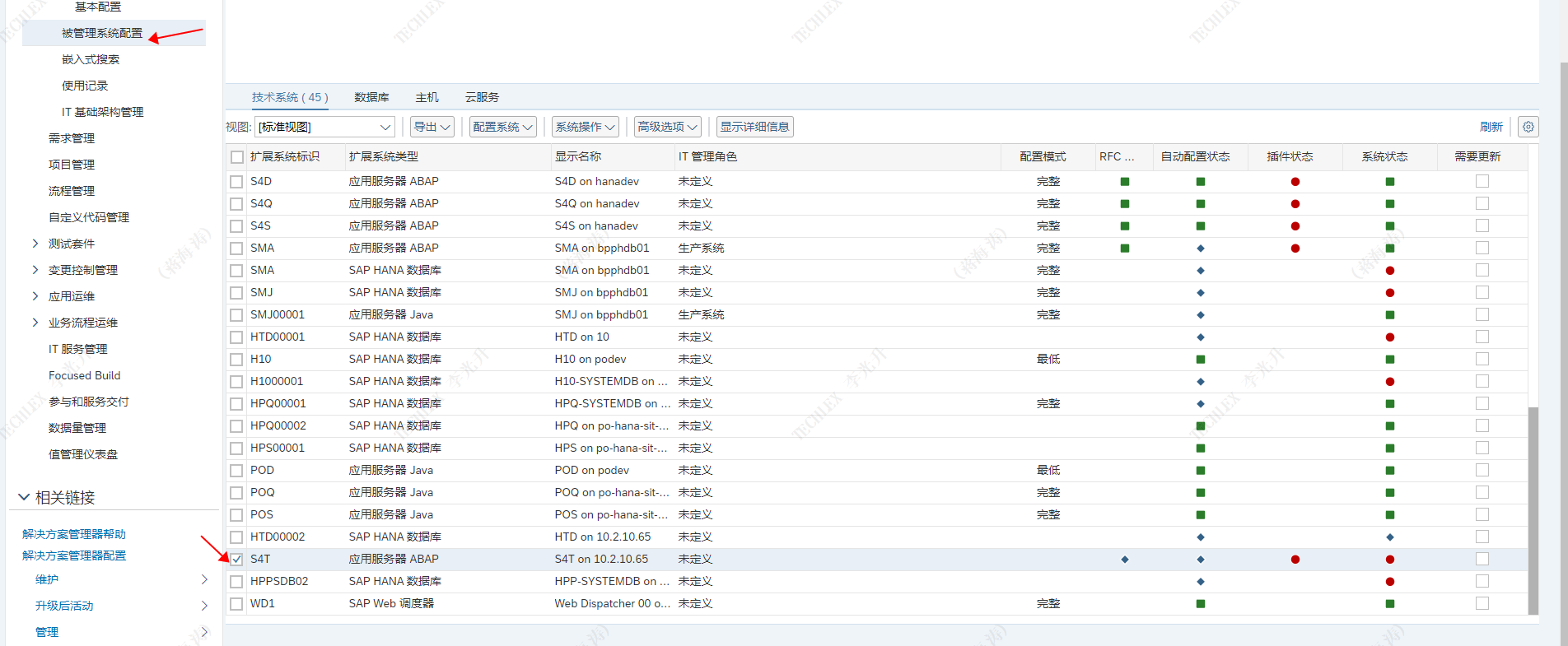Viewport: 1568px width, 646px height.
Task: Expand the 测试套件 tree node
Action: [x=35, y=244]
